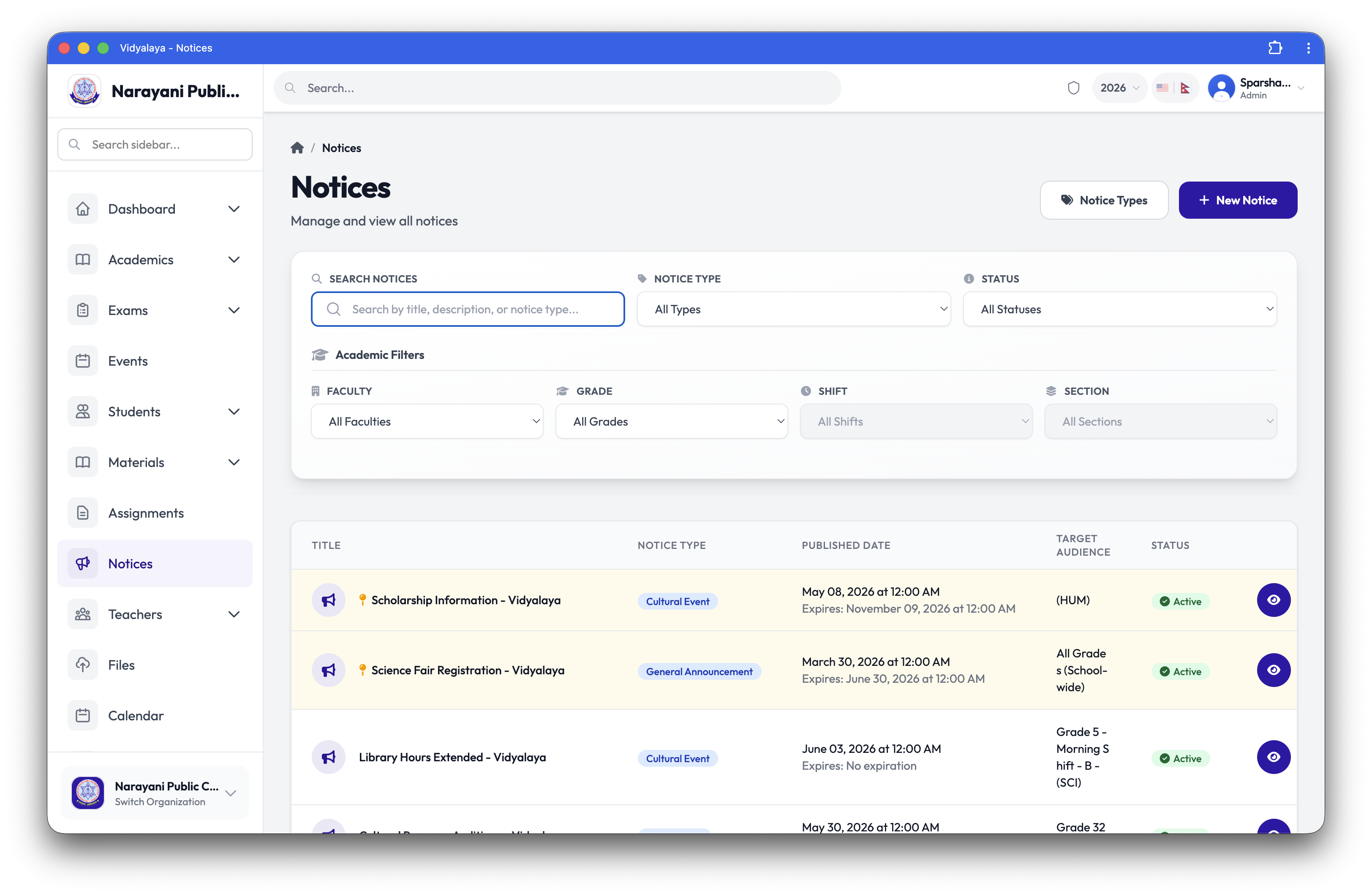Open Events from the sidebar
The width and height of the screenshot is (1372, 896).
pos(155,361)
